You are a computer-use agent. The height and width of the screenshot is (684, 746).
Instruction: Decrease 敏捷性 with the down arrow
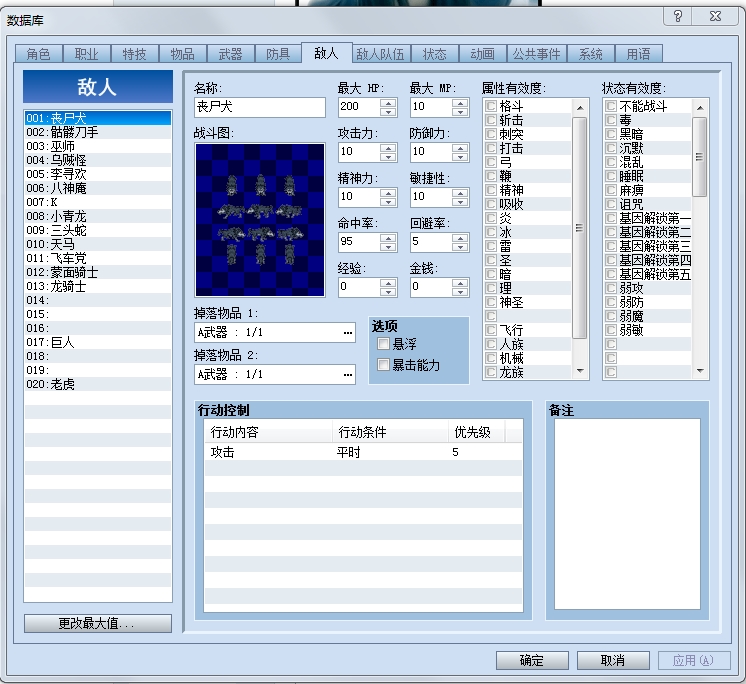coord(460,202)
